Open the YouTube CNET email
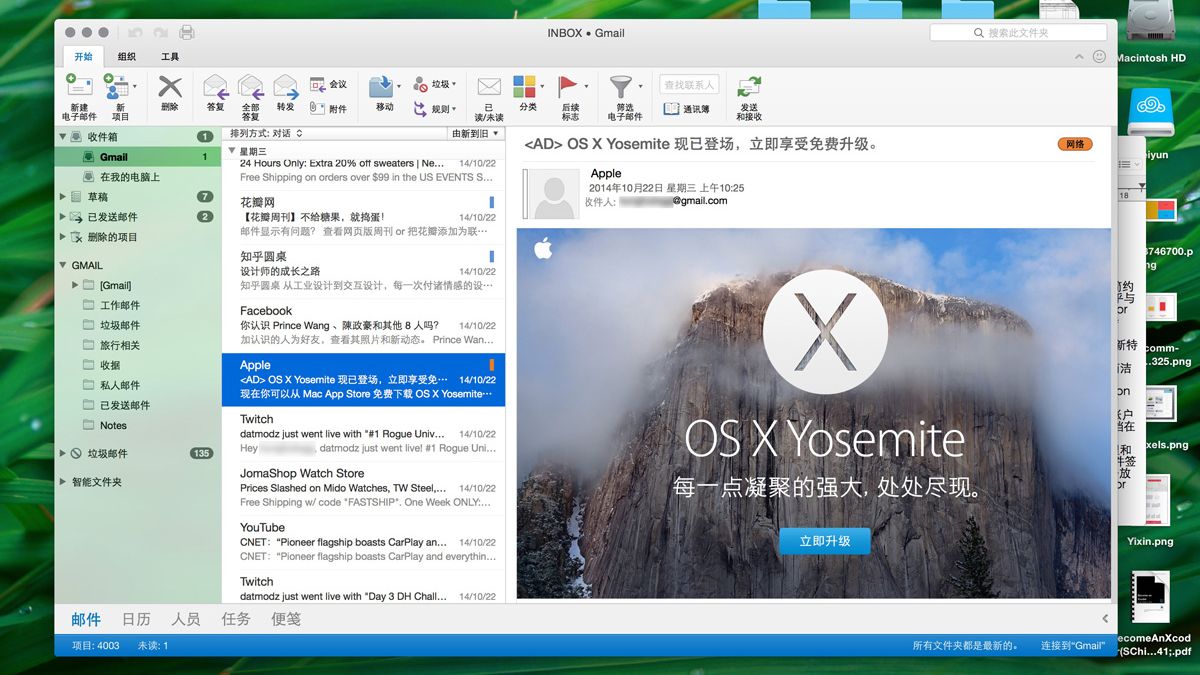The width and height of the screenshot is (1200, 675). [x=363, y=541]
